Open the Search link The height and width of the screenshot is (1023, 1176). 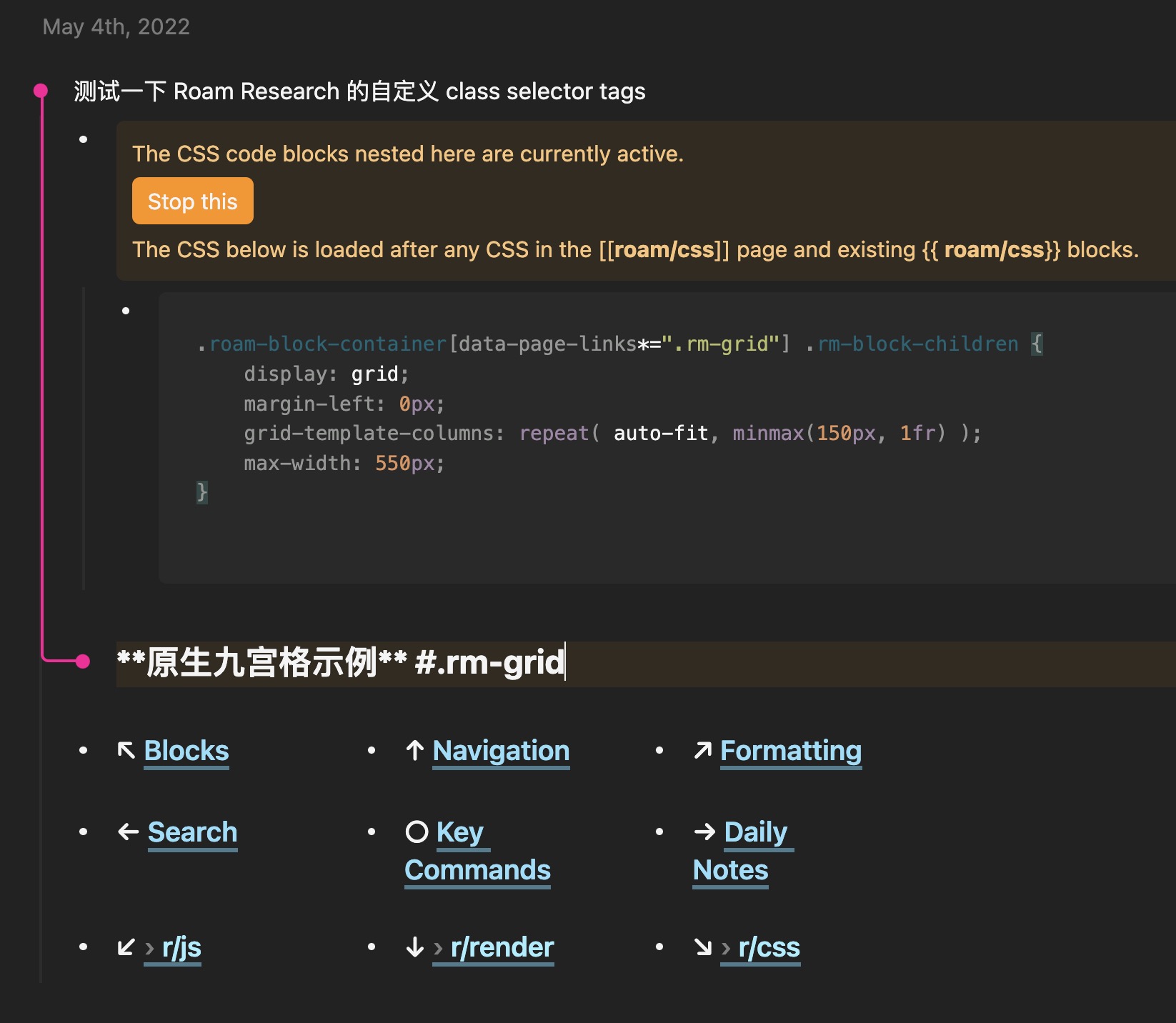pos(192,832)
